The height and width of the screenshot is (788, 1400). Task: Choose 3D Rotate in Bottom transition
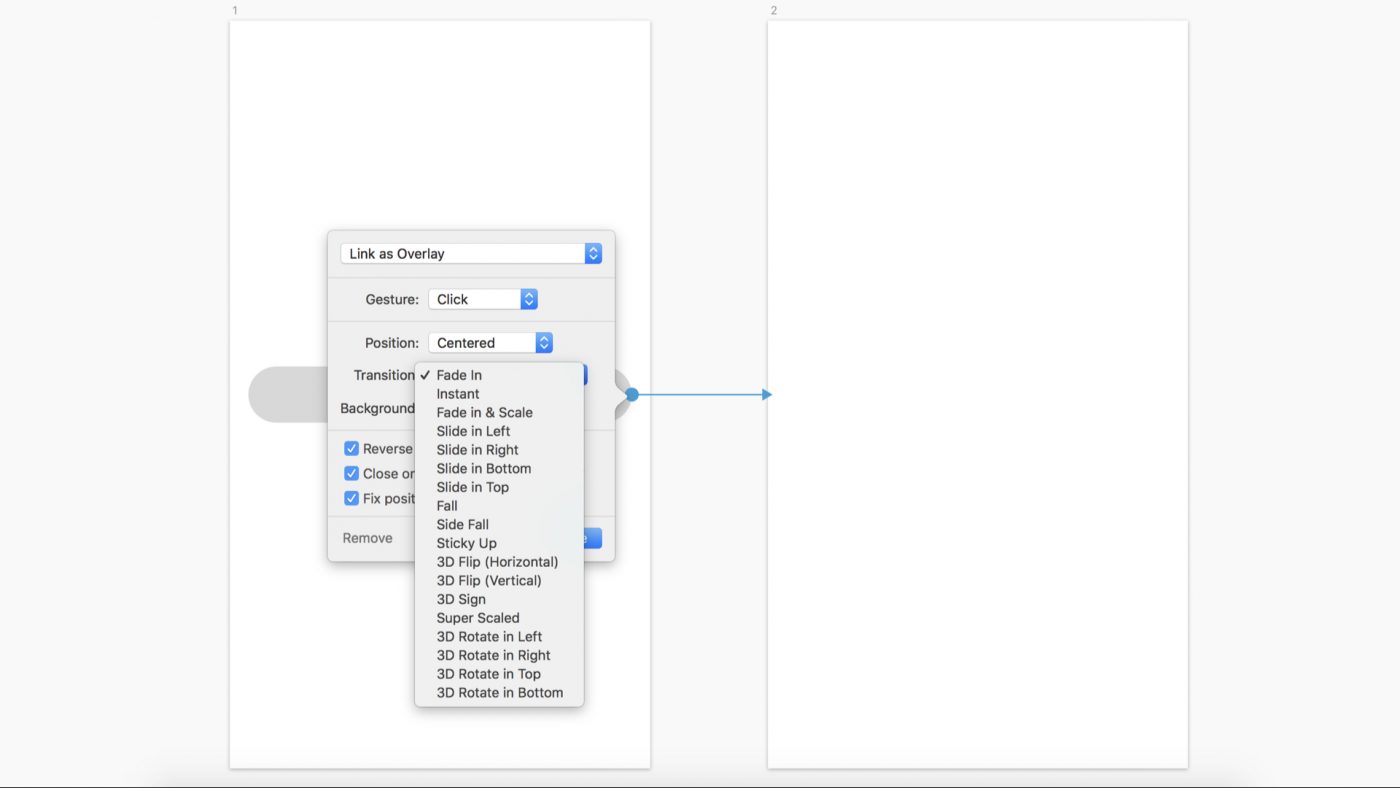(x=499, y=693)
